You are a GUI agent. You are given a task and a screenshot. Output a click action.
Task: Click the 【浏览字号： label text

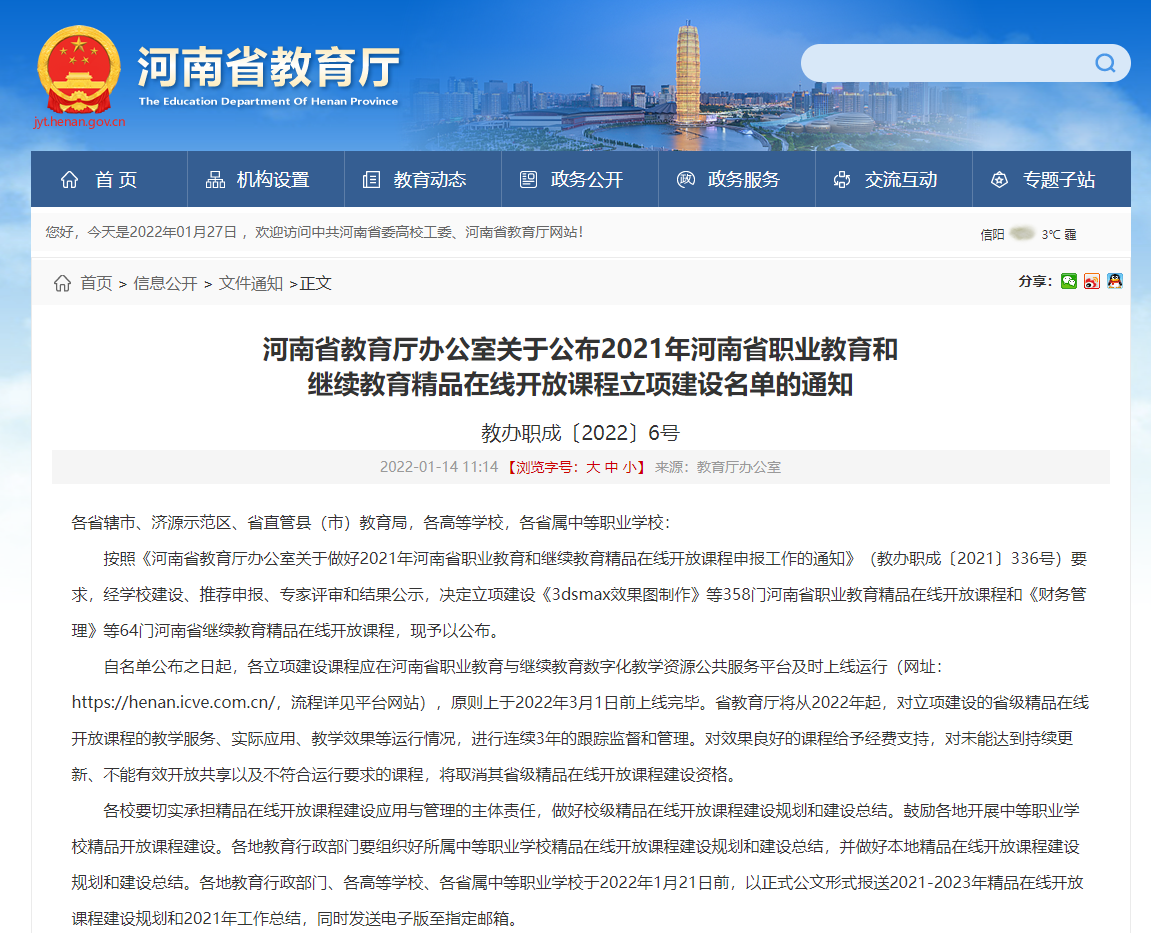543,468
